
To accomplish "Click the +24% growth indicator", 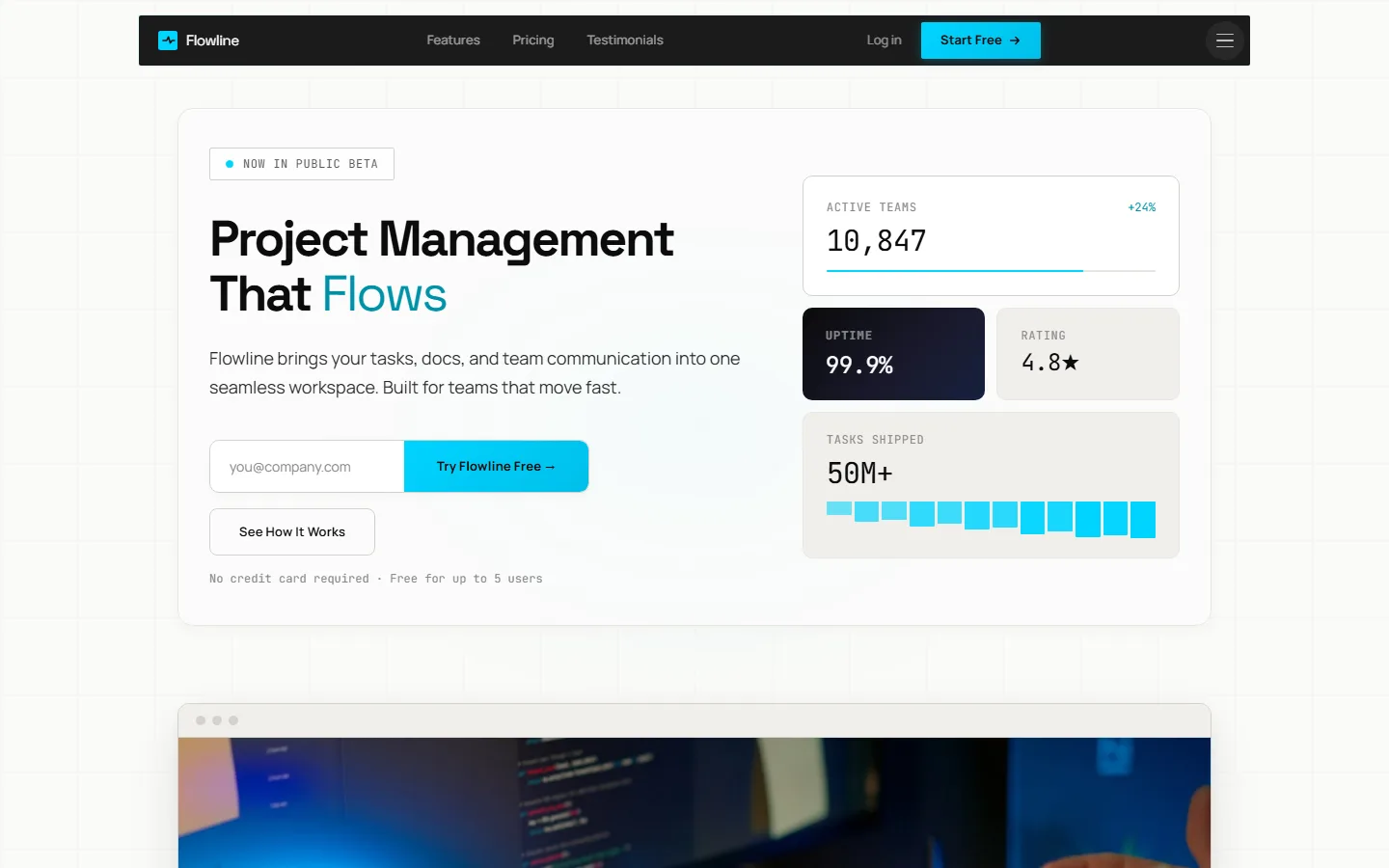I will point(1141,207).
